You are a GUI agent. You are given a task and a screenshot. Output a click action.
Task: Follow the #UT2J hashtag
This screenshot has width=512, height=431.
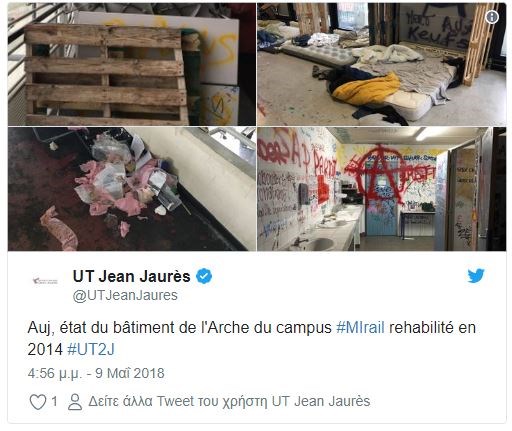coord(91,349)
